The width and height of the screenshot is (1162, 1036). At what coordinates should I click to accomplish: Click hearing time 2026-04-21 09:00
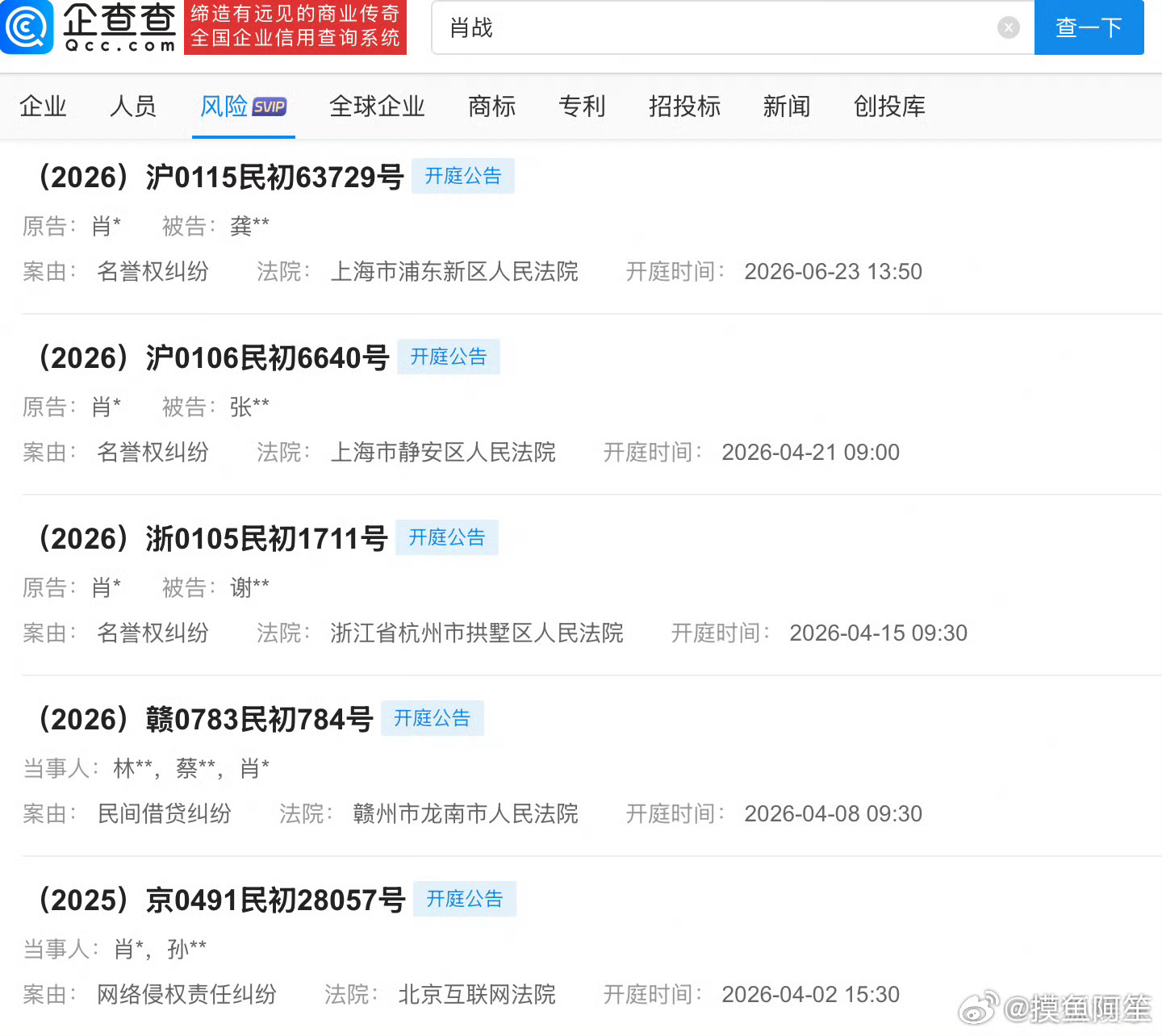[810, 453]
